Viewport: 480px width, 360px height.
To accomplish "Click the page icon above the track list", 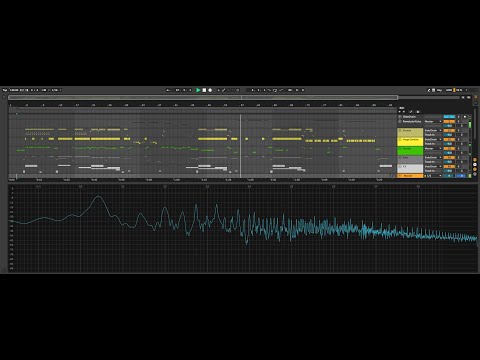I will 418,112.
